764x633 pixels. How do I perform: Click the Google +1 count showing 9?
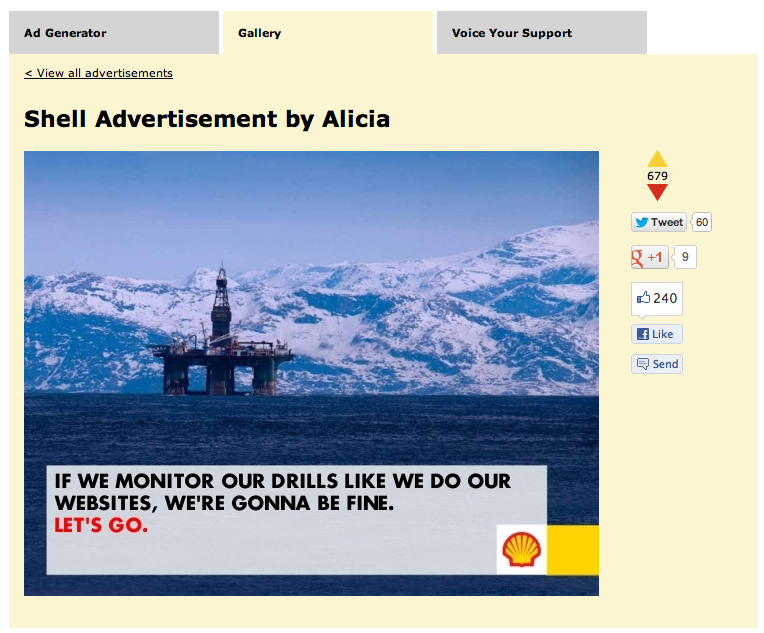tap(685, 257)
